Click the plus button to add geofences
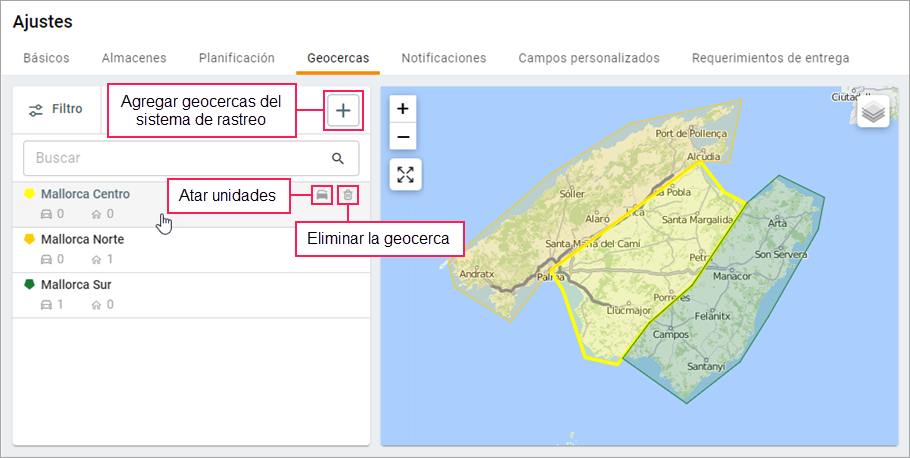This screenshot has width=910, height=458. coord(343,111)
